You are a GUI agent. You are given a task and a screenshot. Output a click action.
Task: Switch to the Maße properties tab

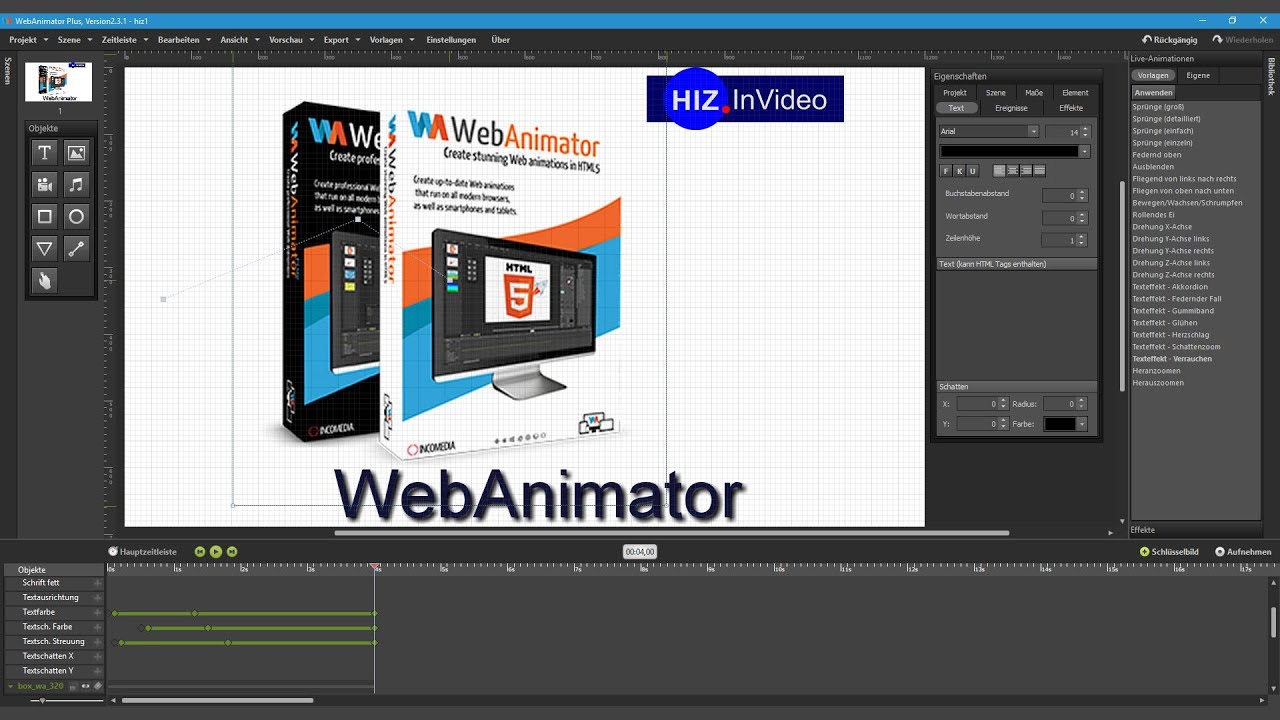(x=1034, y=93)
